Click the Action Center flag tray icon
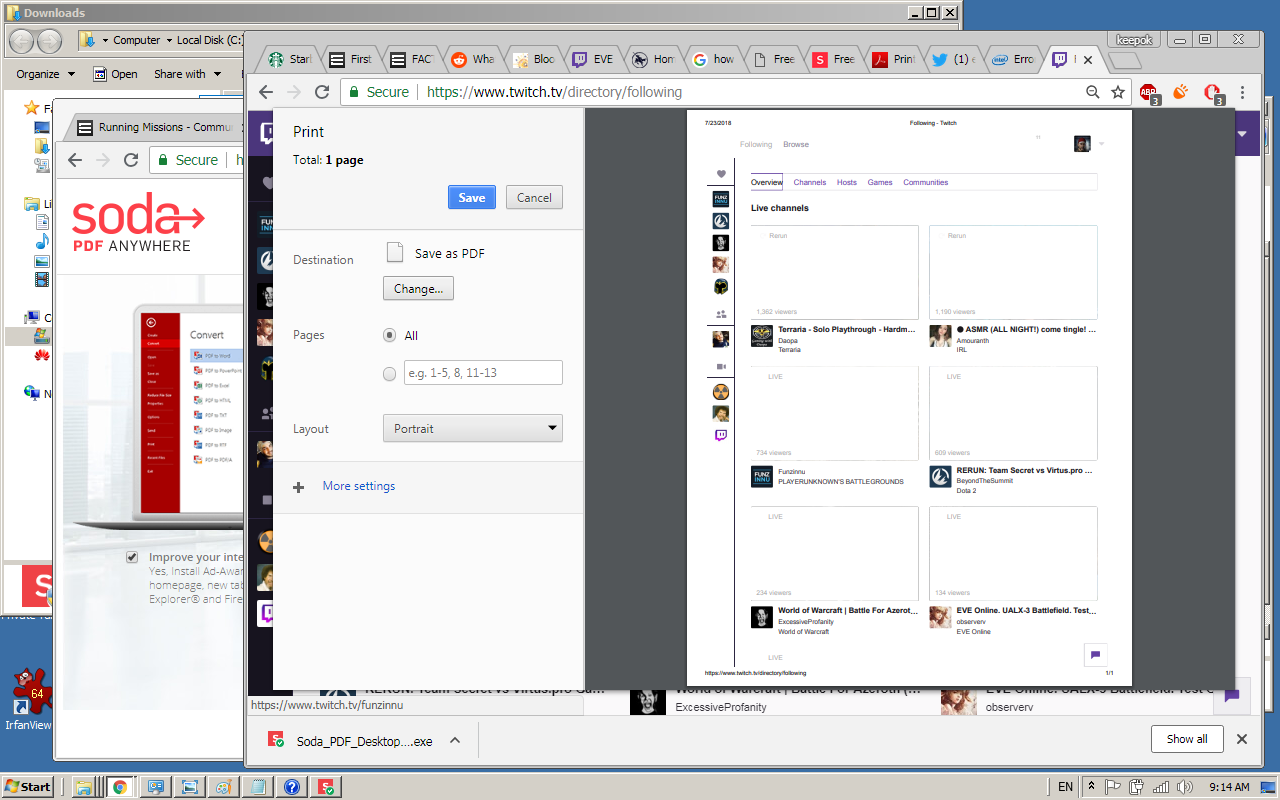The height and width of the screenshot is (800, 1280). 1114,787
